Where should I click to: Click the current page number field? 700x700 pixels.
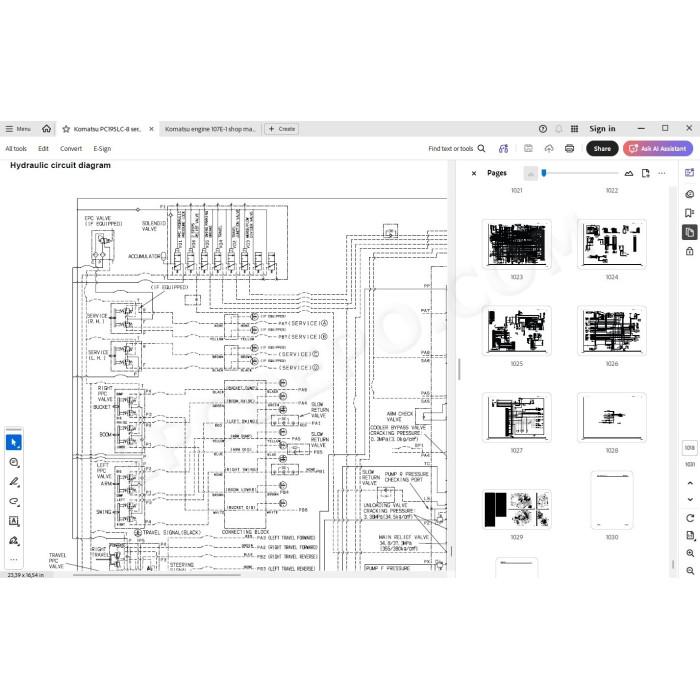point(690,448)
